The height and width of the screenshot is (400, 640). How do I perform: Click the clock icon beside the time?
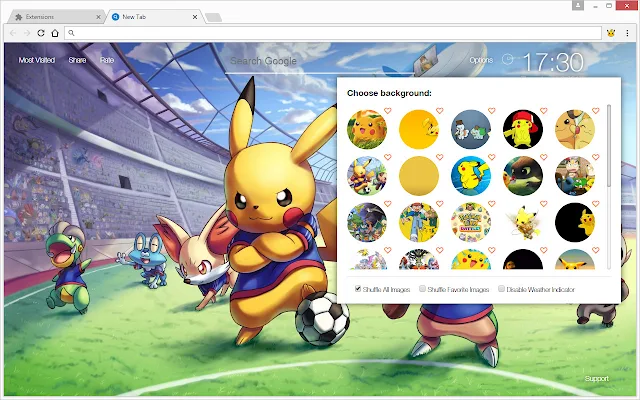coord(507,60)
